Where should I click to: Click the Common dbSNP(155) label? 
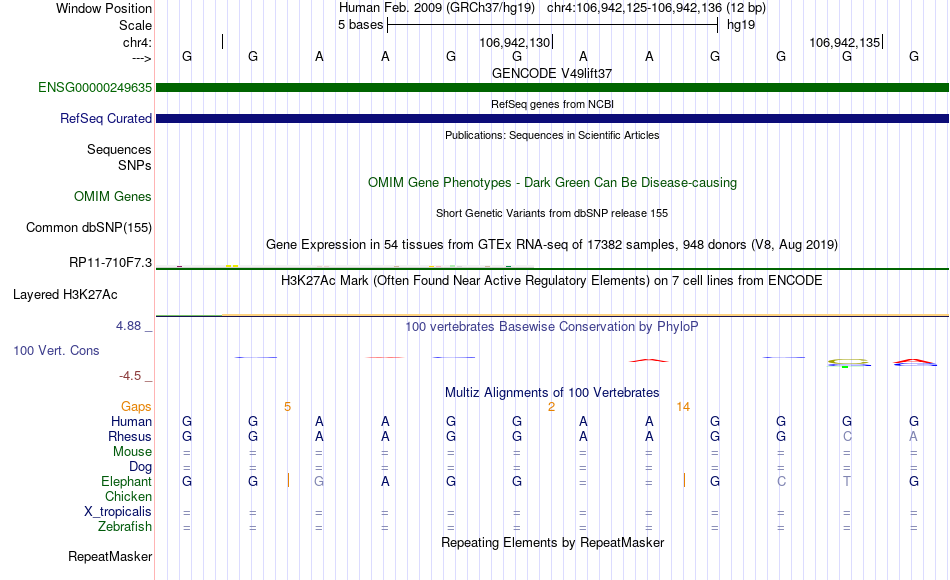pos(88,227)
